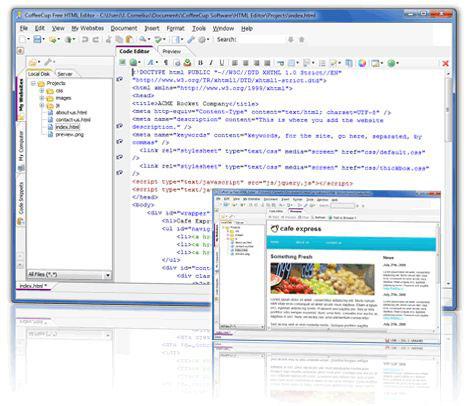Expand the js folder

pyautogui.click(x=42, y=105)
